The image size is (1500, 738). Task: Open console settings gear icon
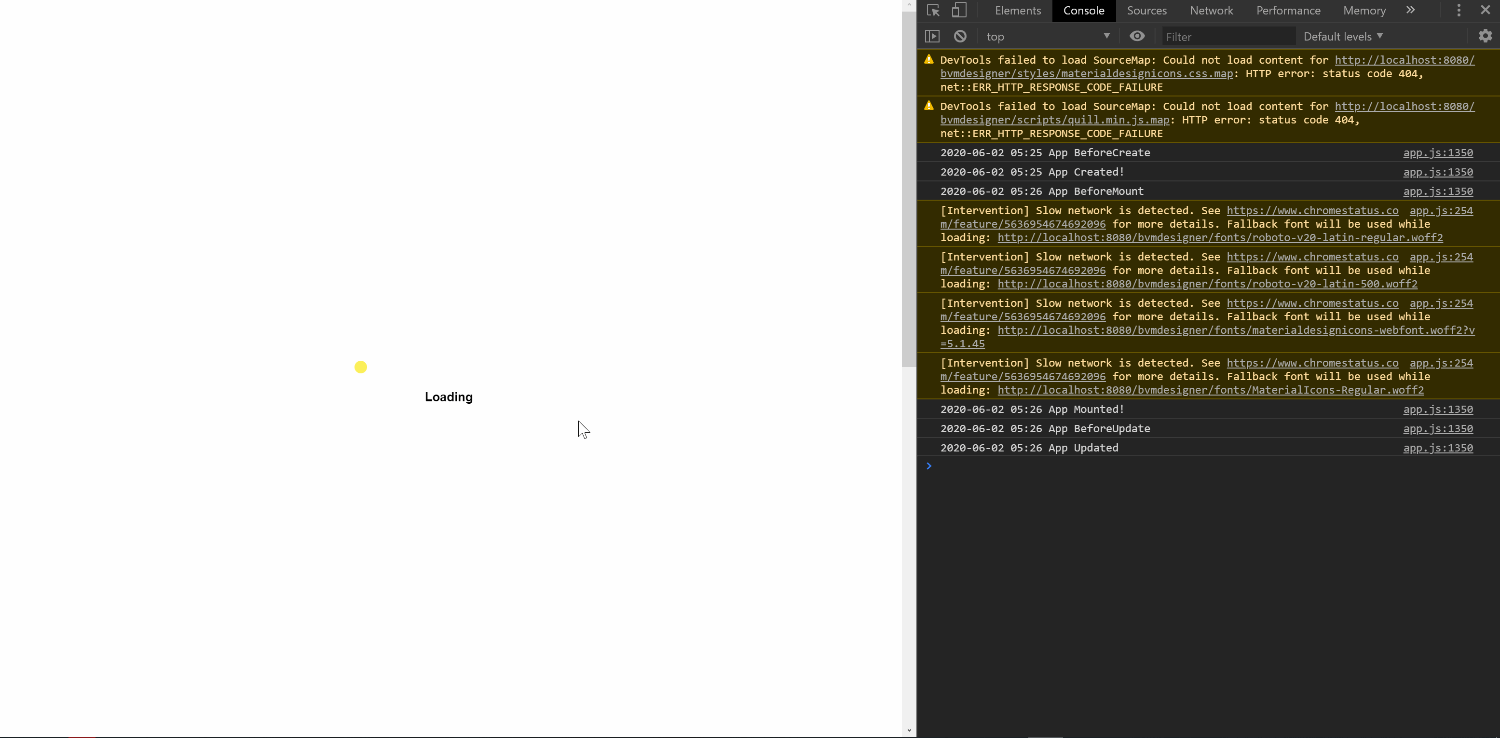point(1485,36)
